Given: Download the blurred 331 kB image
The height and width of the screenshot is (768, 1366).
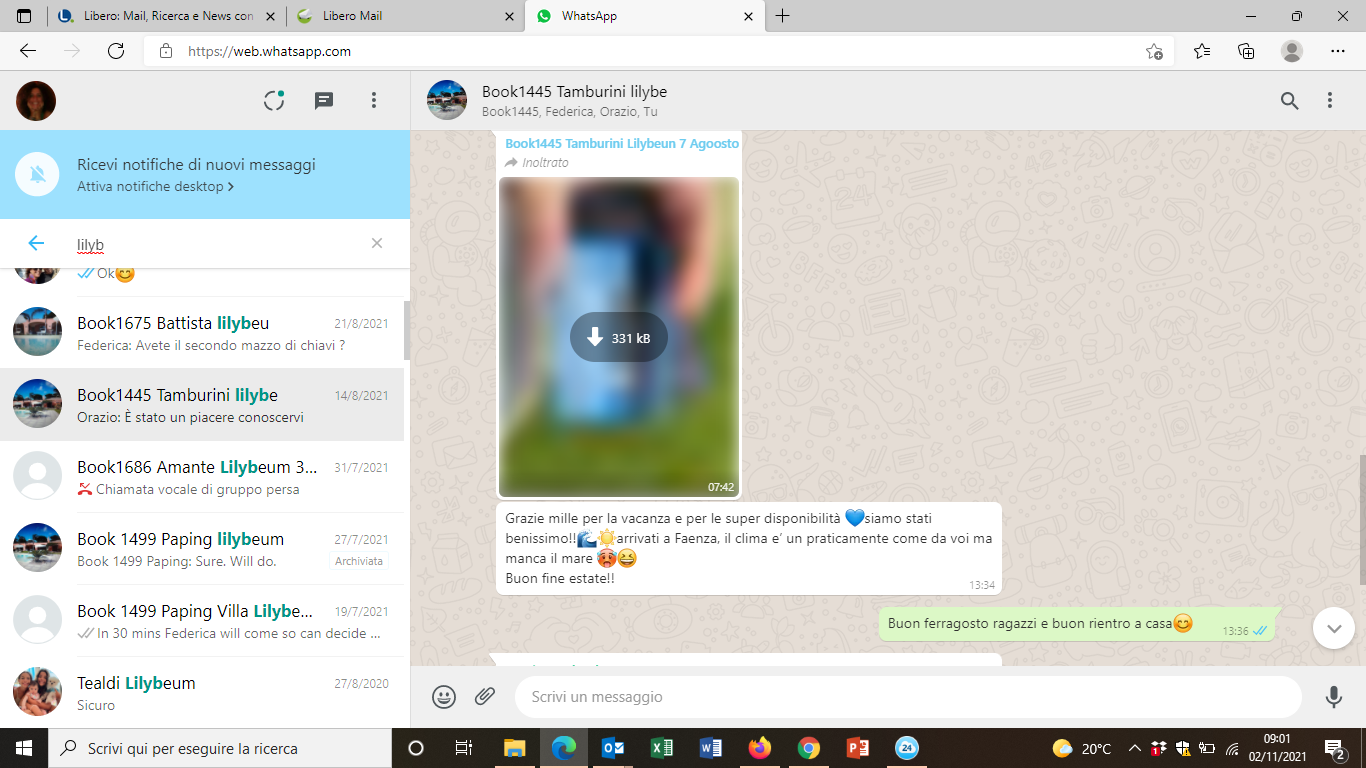Looking at the screenshot, I should tap(618, 338).
